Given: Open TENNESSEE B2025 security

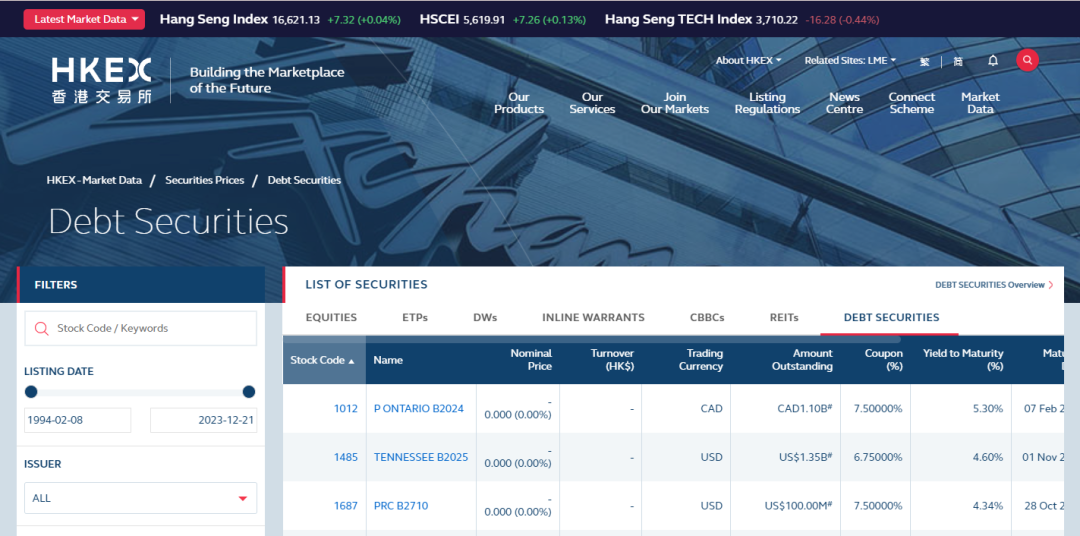Looking at the screenshot, I should coord(421,457).
